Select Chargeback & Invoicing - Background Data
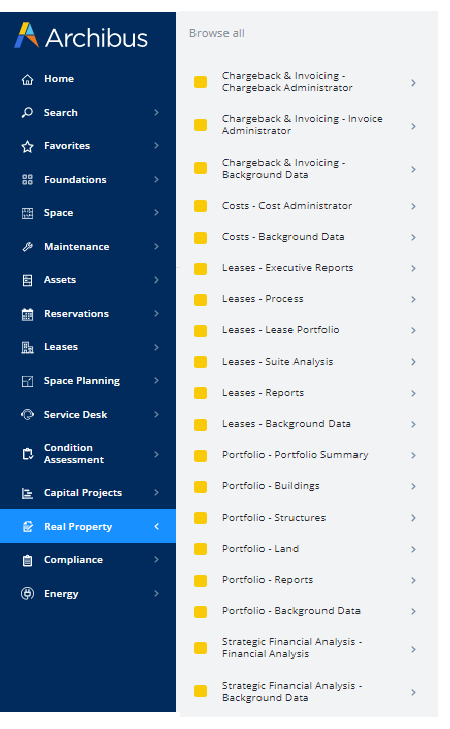This screenshot has height=729, width=450. [x=284, y=169]
